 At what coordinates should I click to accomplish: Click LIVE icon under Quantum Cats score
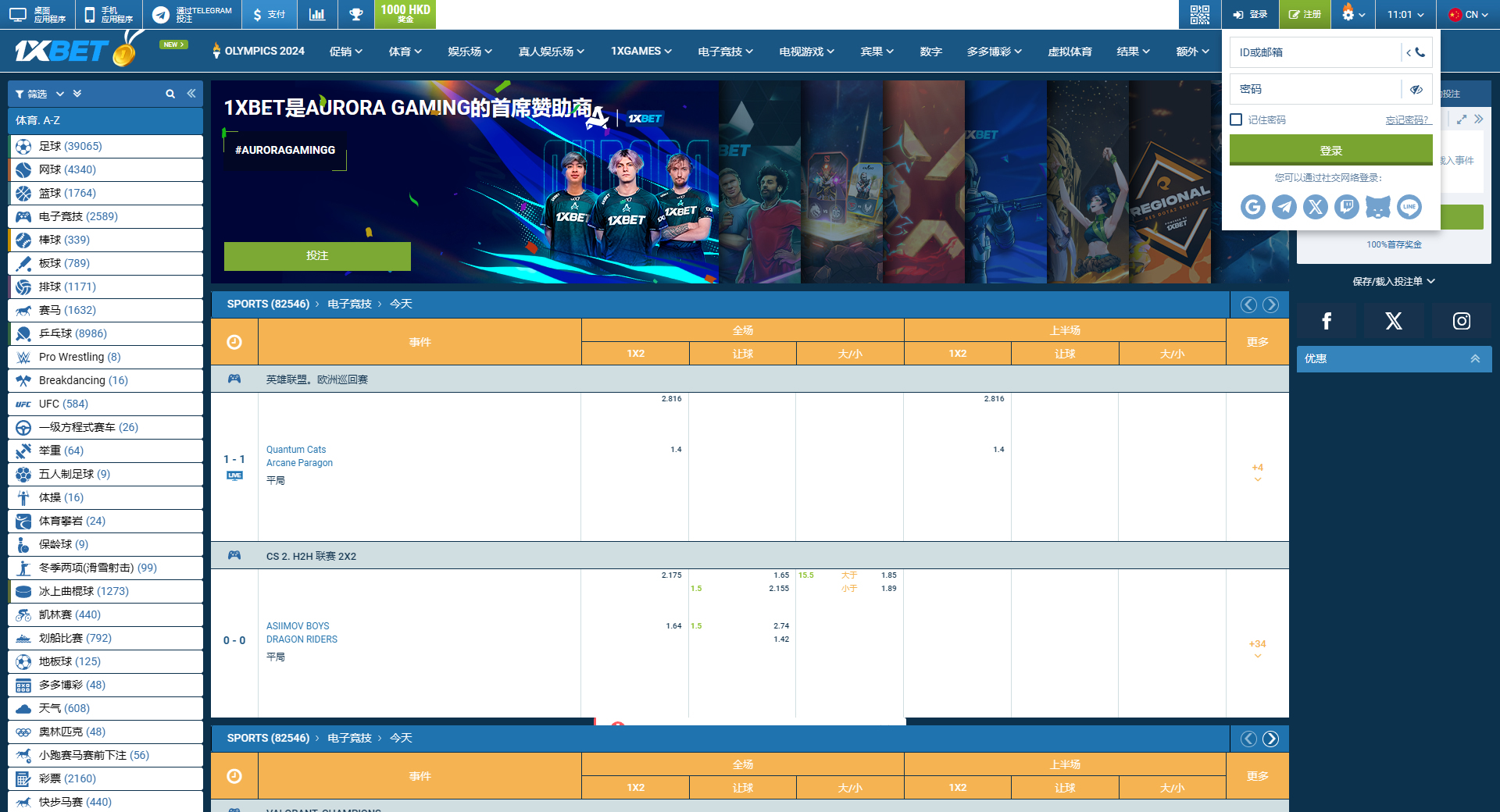point(234,475)
